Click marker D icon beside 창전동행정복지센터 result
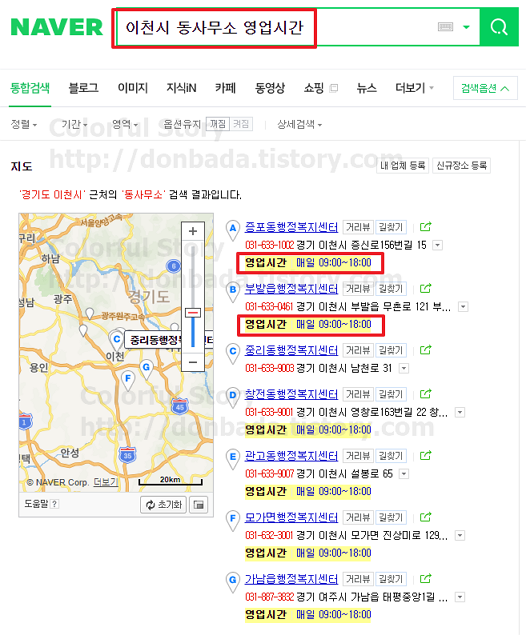The width and height of the screenshot is (526, 635). (x=233, y=397)
